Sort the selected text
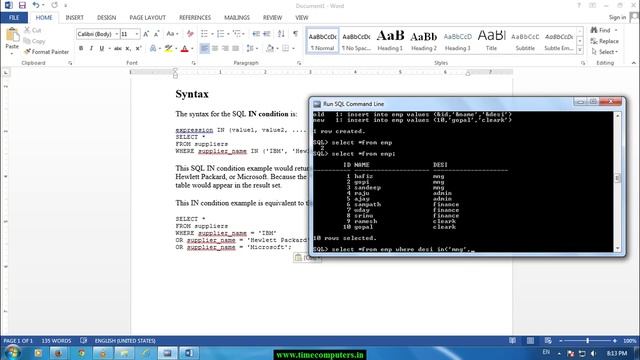This screenshot has width=640, height=360. tap(281, 34)
